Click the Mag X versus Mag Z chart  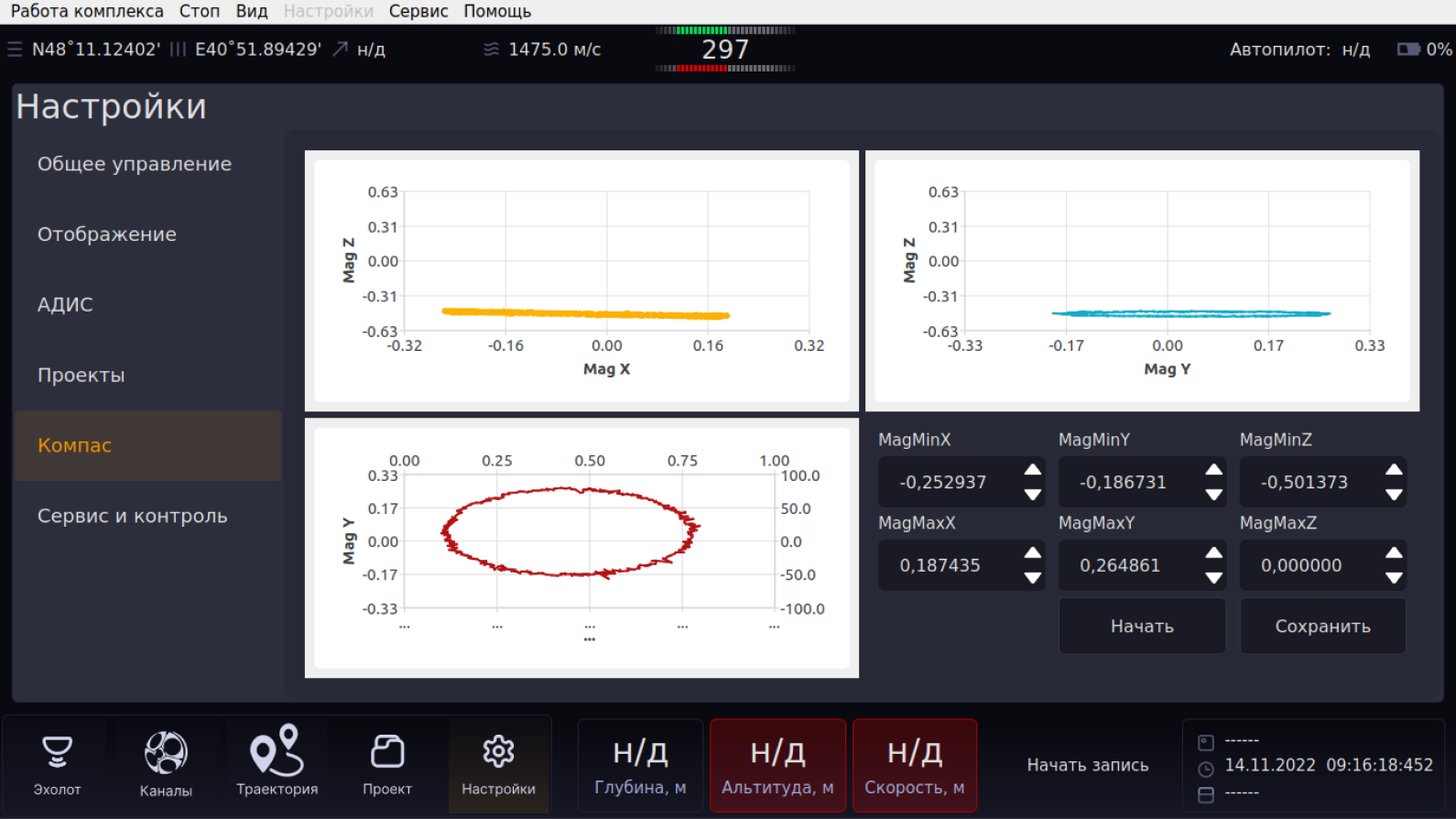[581, 281]
